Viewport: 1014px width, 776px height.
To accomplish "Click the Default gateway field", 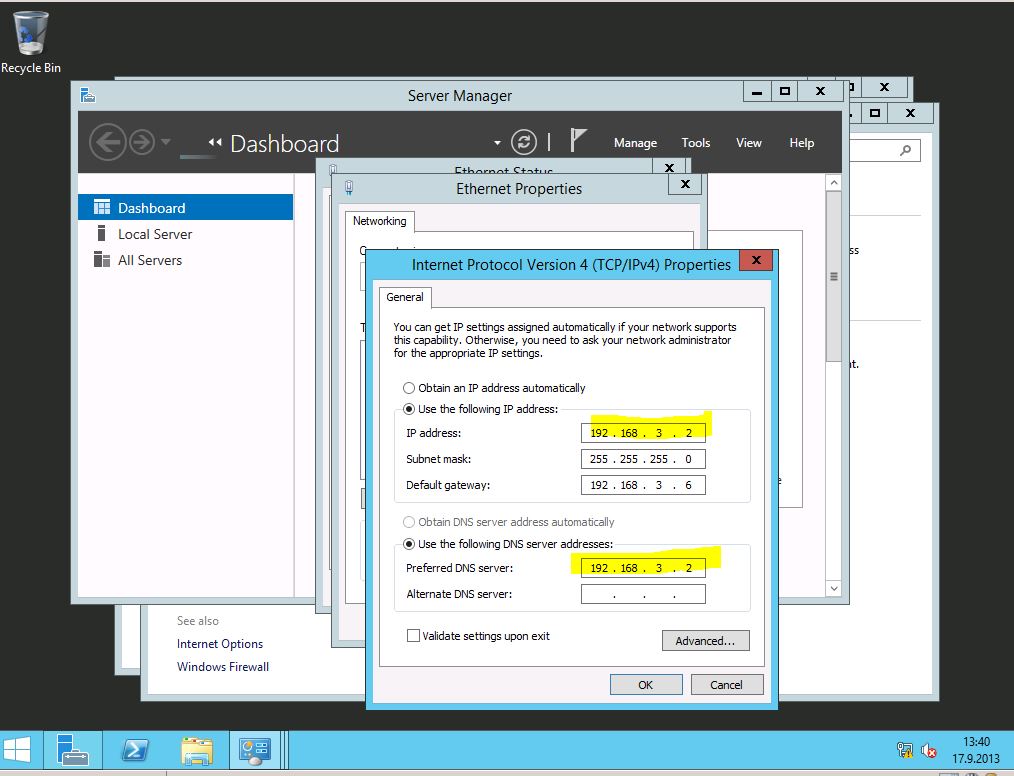I will [x=643, y=485].
